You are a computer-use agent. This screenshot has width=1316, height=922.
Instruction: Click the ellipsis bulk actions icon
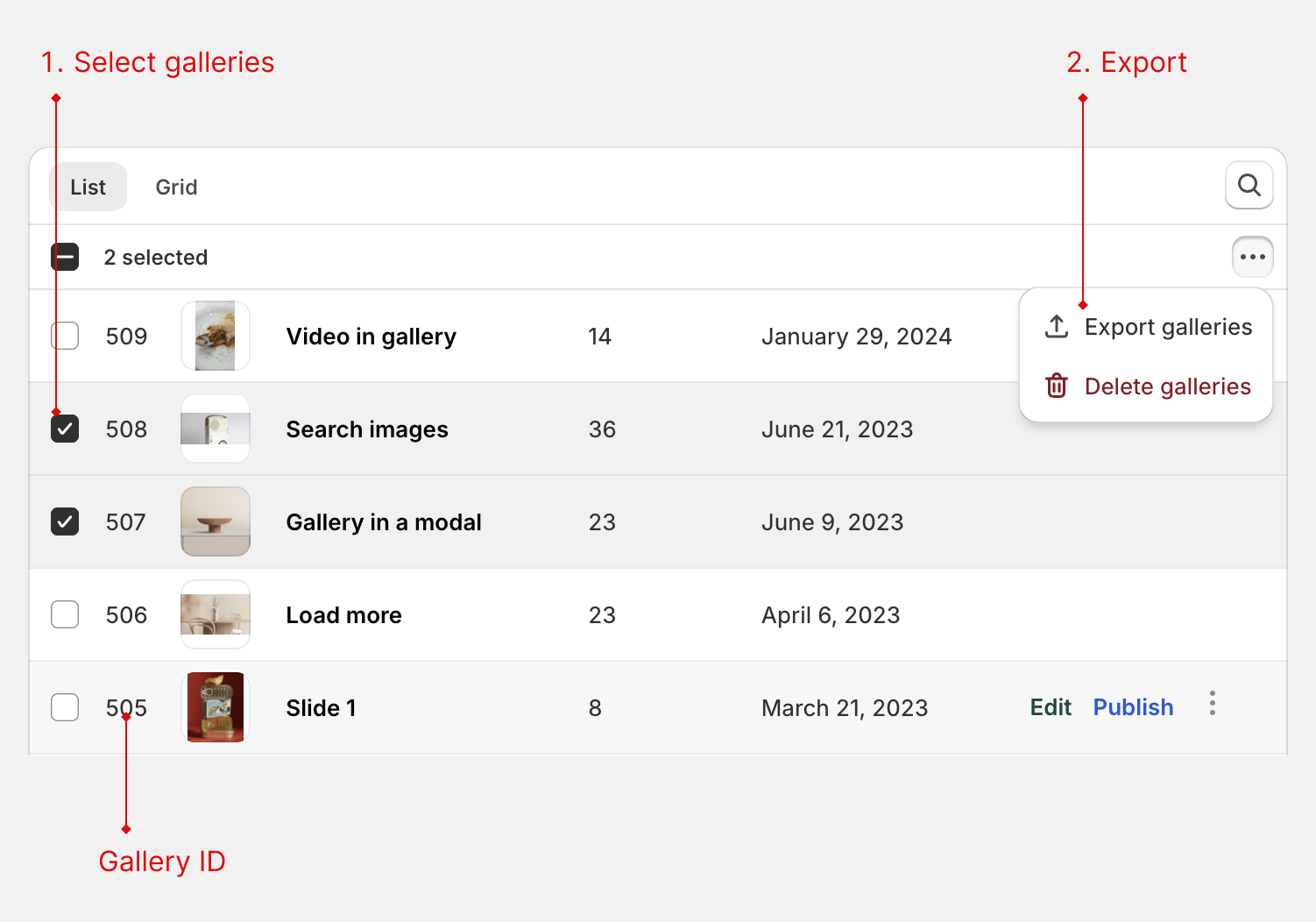pos(1252,256)
